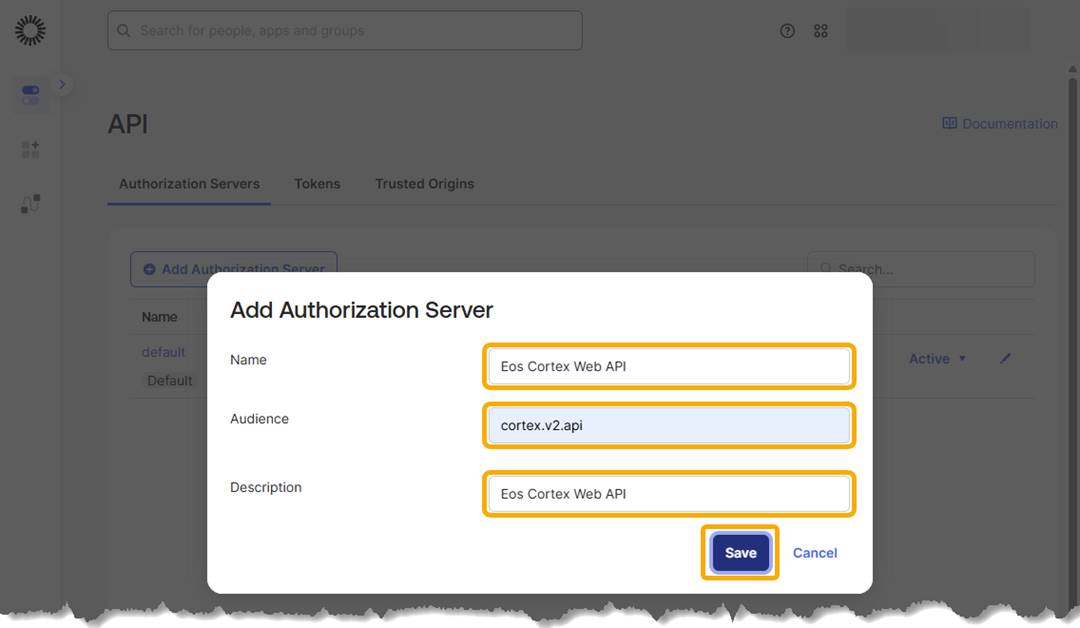Image resolution: width=1080 pixels, height=628 pixels.
Task: Open the default authorization server link
Action: [x=163, y=353]
